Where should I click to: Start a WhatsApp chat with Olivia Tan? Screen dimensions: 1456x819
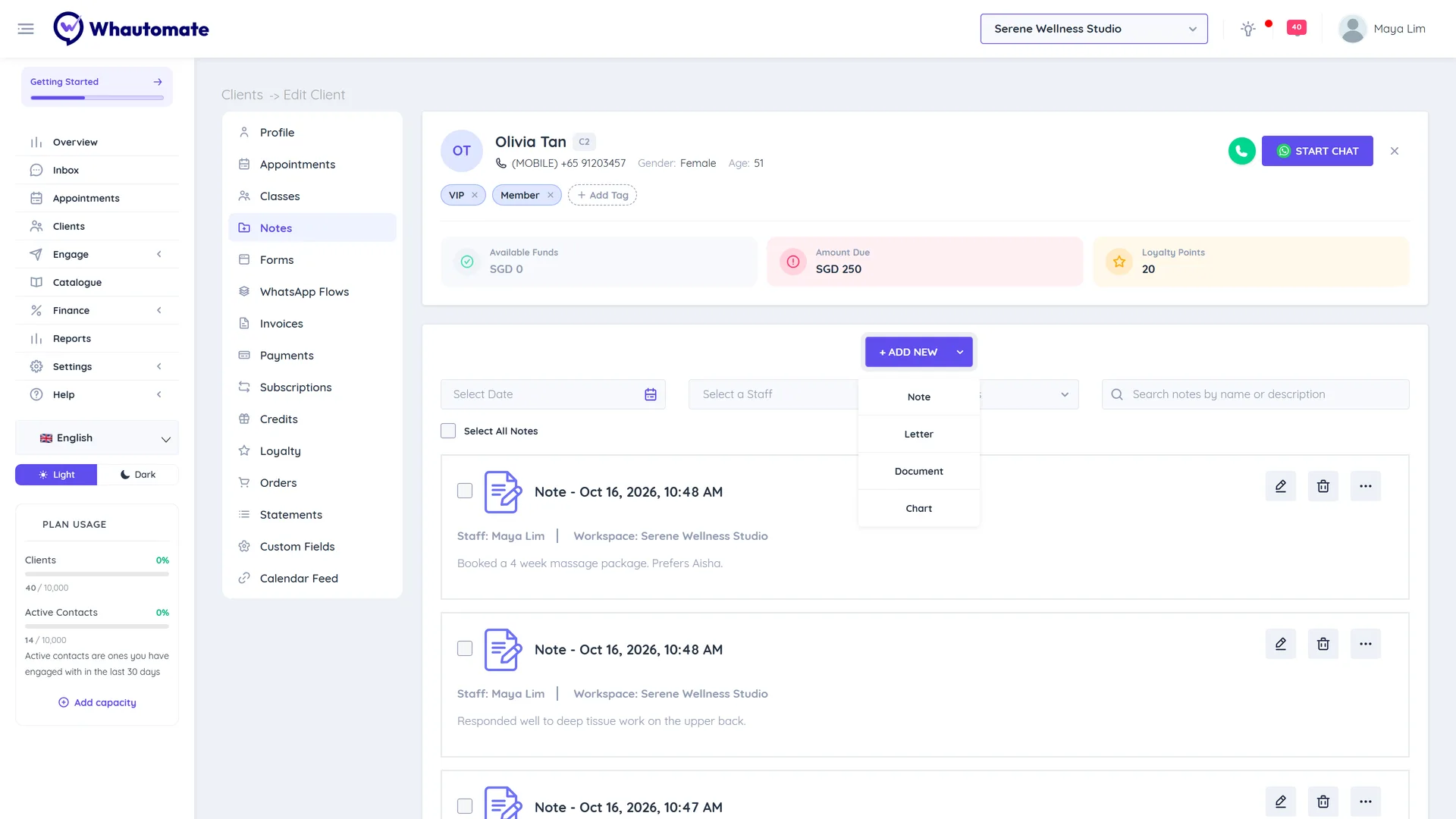(x=1317, y=151)
